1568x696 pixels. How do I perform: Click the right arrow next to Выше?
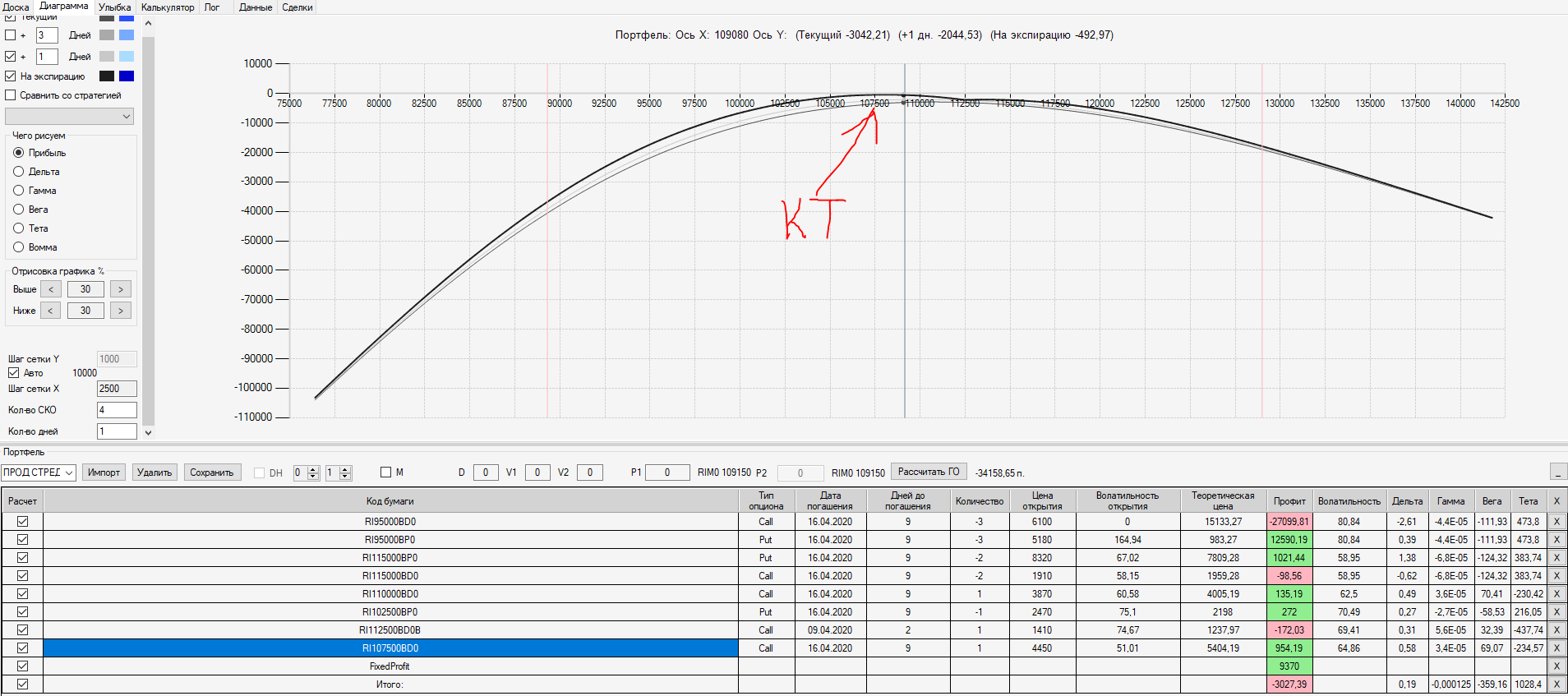pyautogui.click(x=121, y=289)
